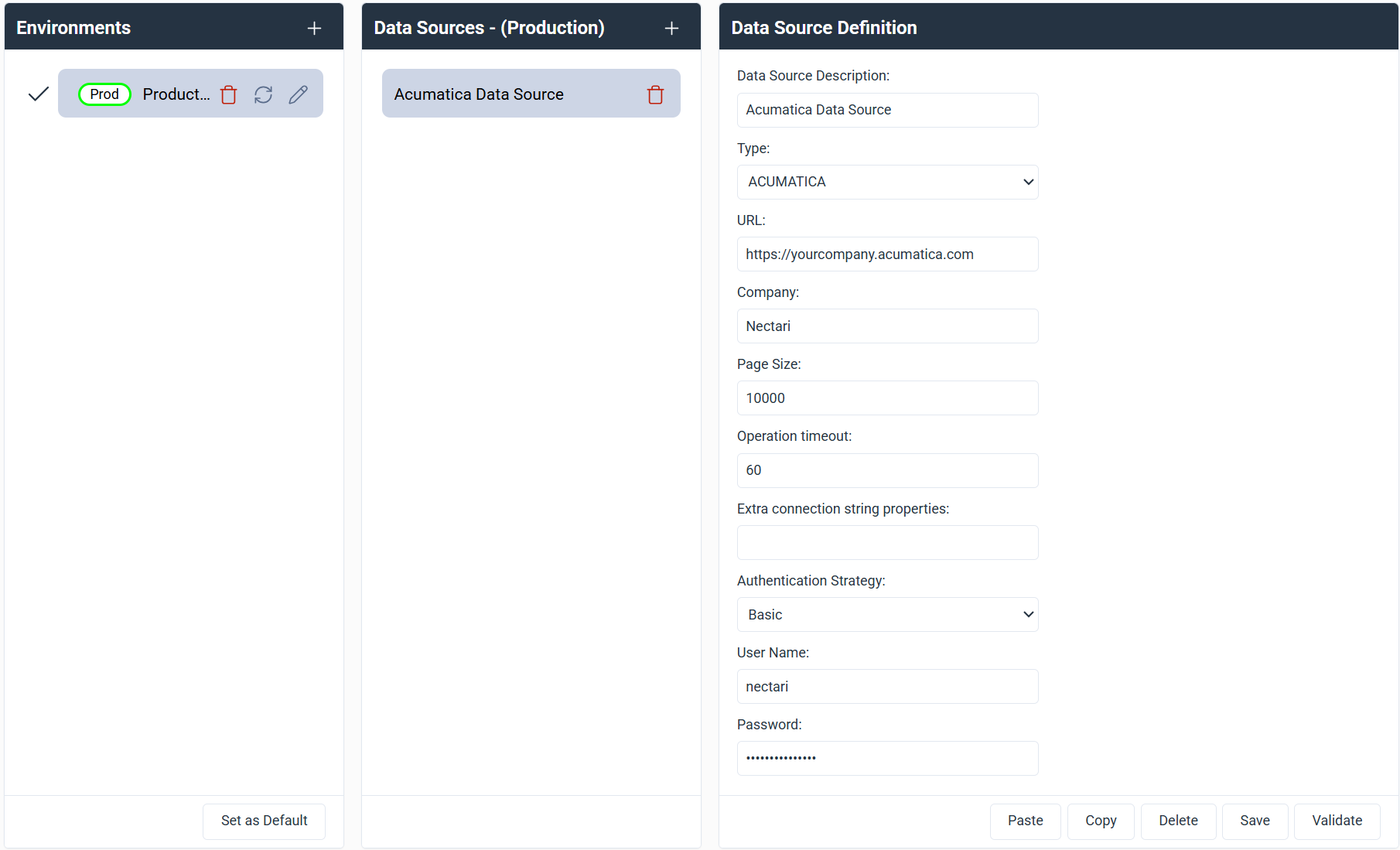Save the data source definition

click(x=1255, y=821)
